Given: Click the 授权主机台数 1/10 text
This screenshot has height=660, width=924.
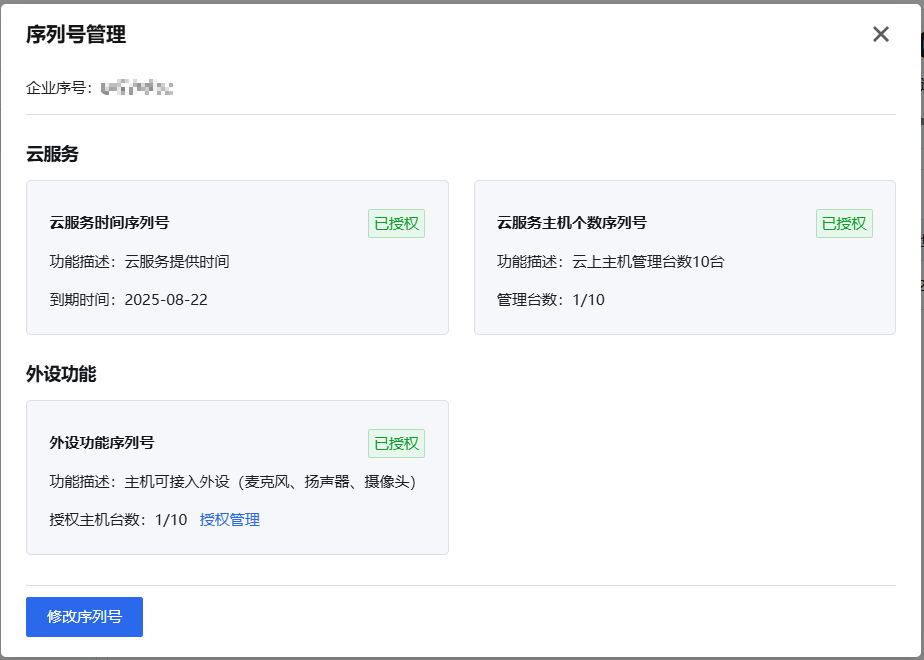Looking at the screenshot, I should [x=118, y=520].
